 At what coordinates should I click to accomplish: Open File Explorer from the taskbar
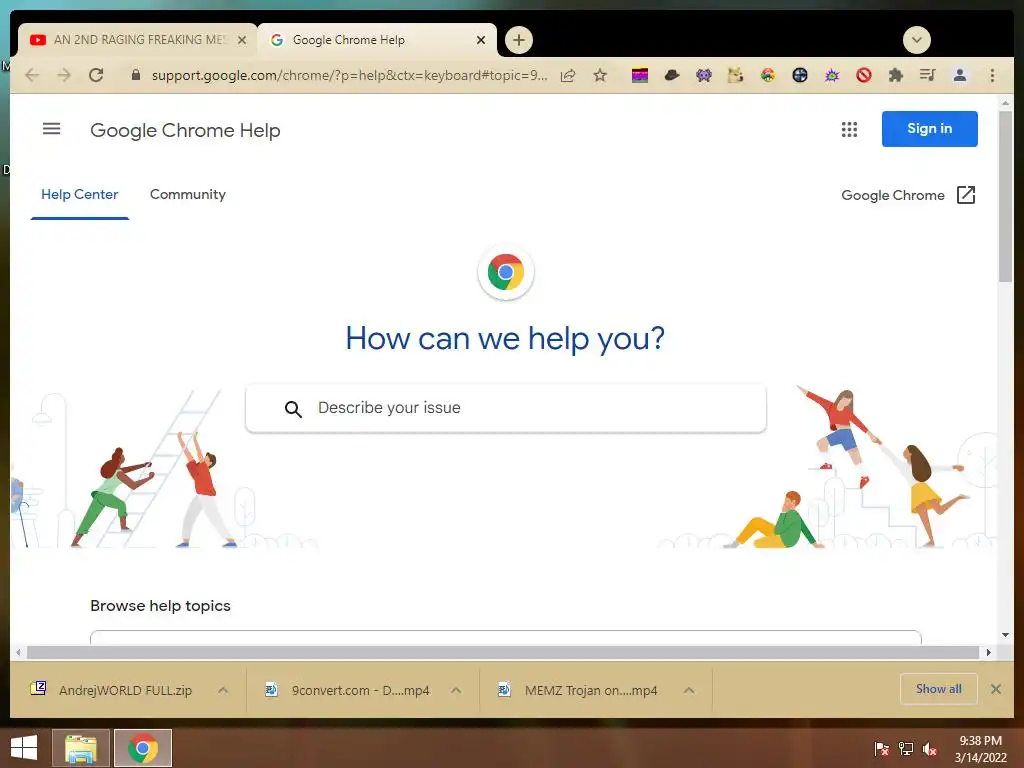pos(80,748)
